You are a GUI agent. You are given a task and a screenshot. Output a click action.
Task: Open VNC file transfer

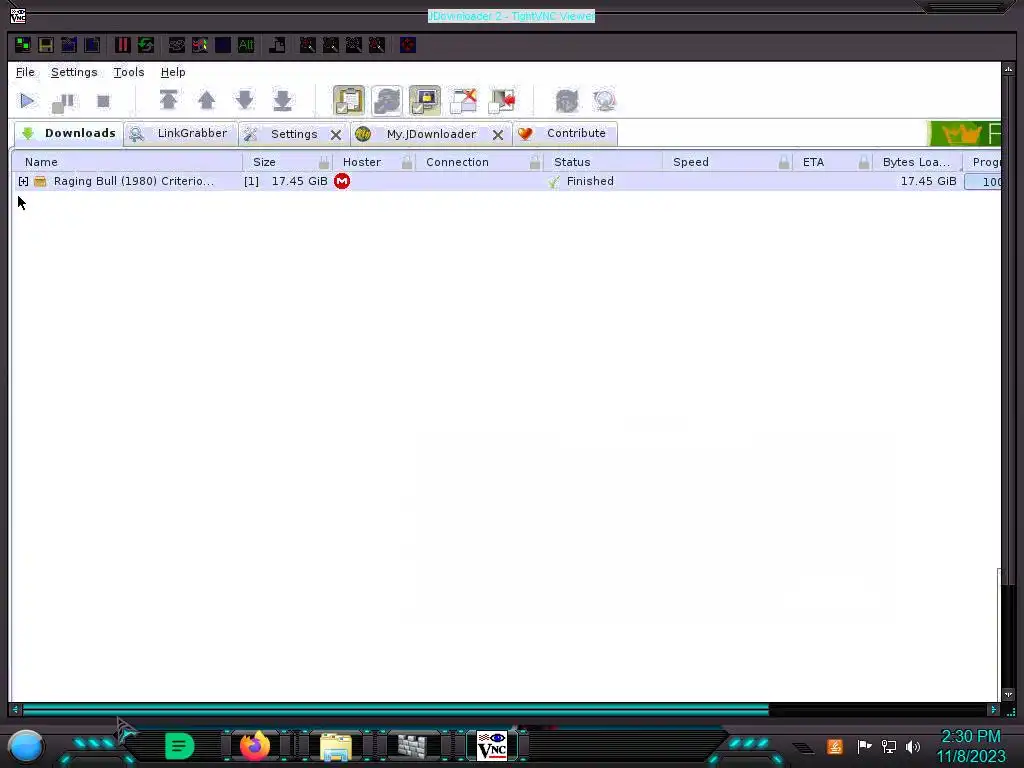pos(277,44)
